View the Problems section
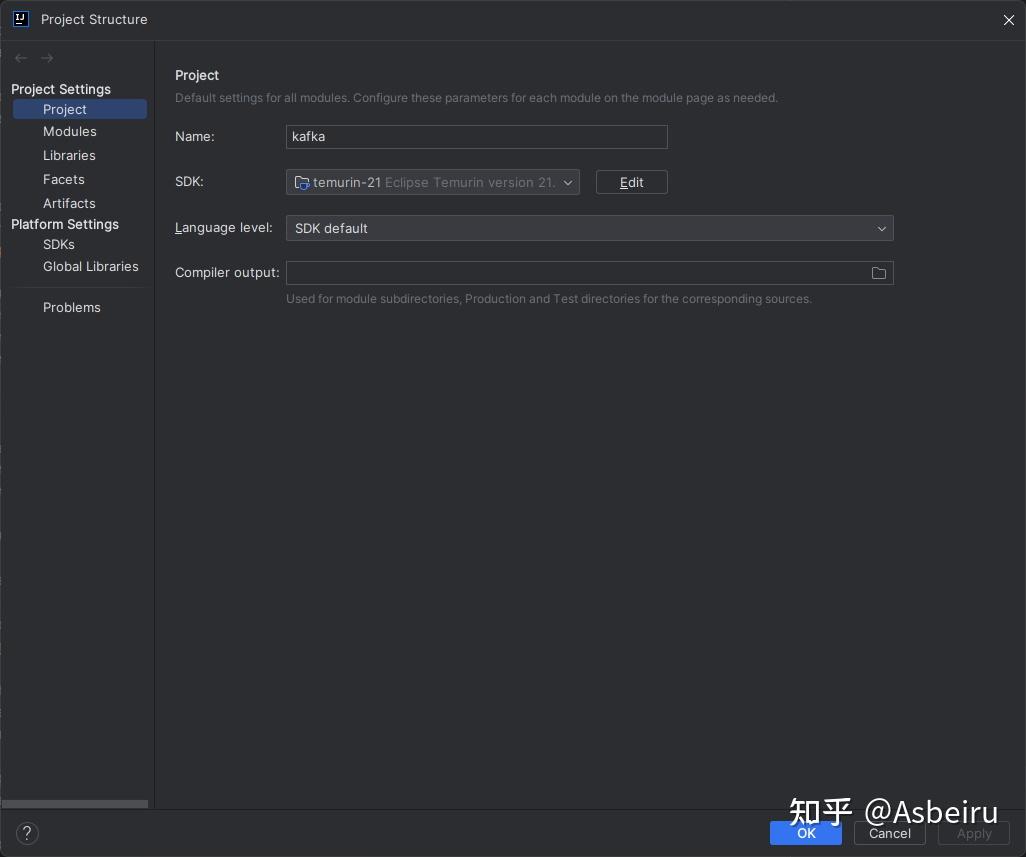Image resolution: width=1026 pixels, height=857 pixels. click(71, 307)
